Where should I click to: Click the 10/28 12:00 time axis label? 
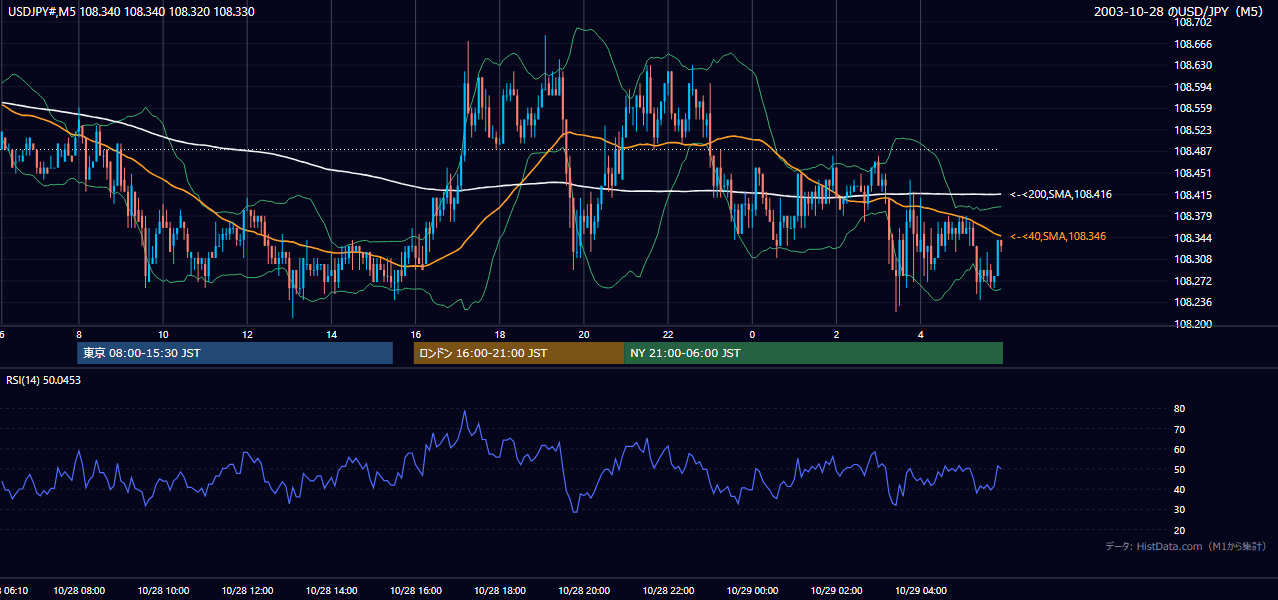tap(247, 591)
